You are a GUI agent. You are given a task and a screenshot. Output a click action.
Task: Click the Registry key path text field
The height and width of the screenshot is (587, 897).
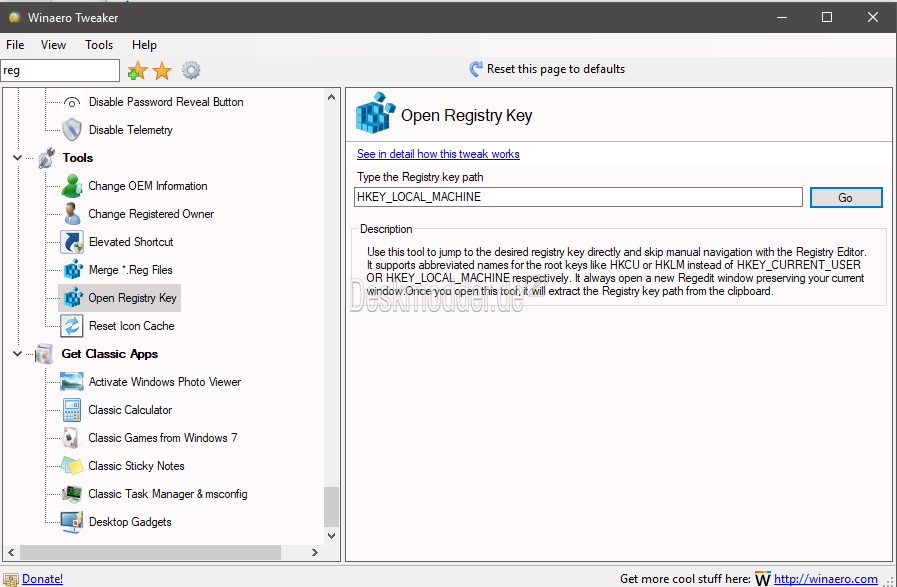[x=578, y=197]
